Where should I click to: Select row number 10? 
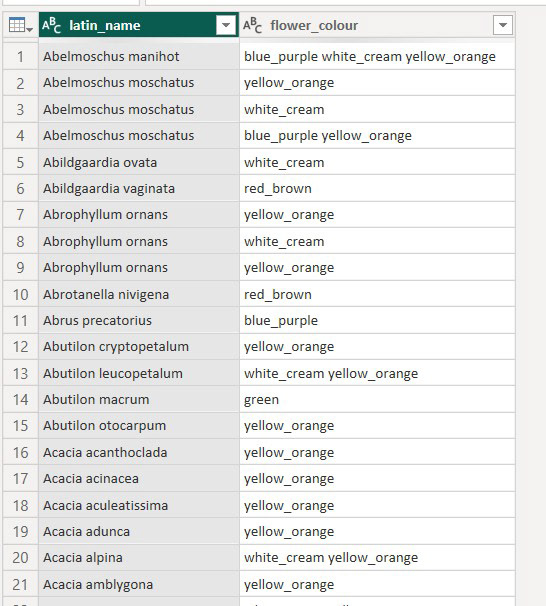coord(20,294)
